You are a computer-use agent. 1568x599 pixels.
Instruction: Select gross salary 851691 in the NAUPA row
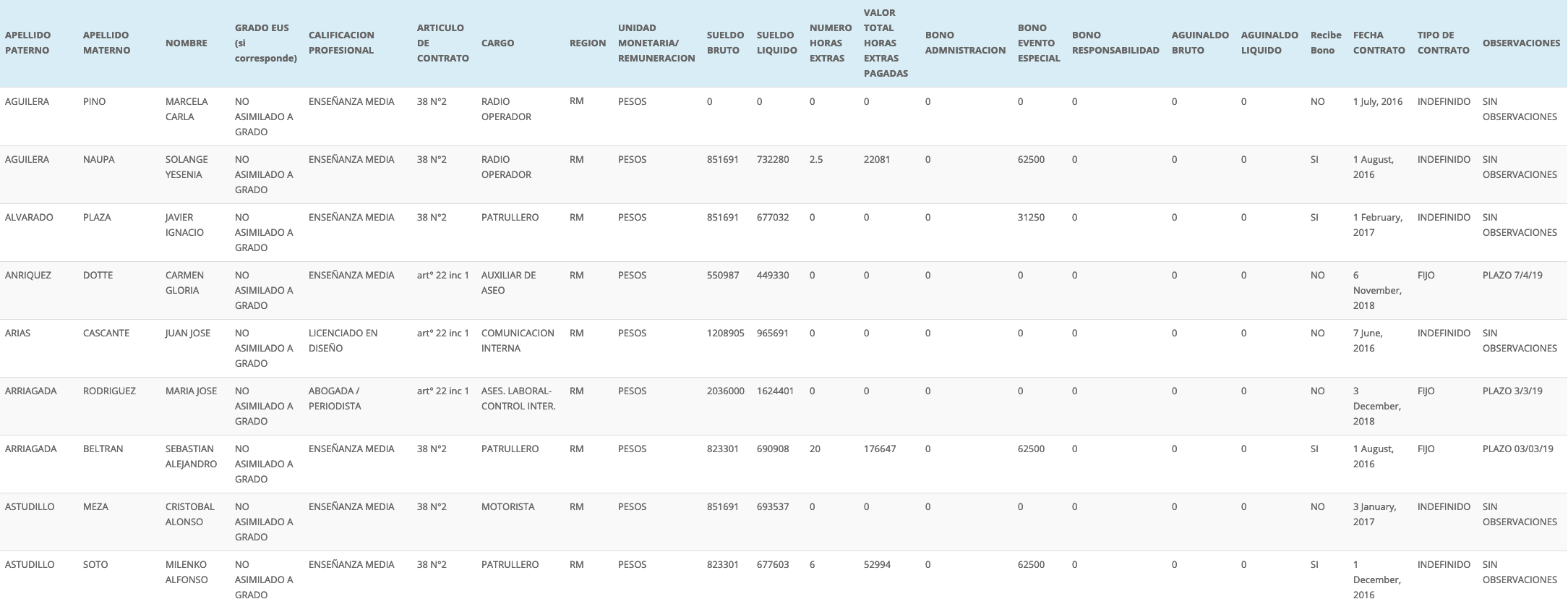pyautogui.click(x=723, y=159)
